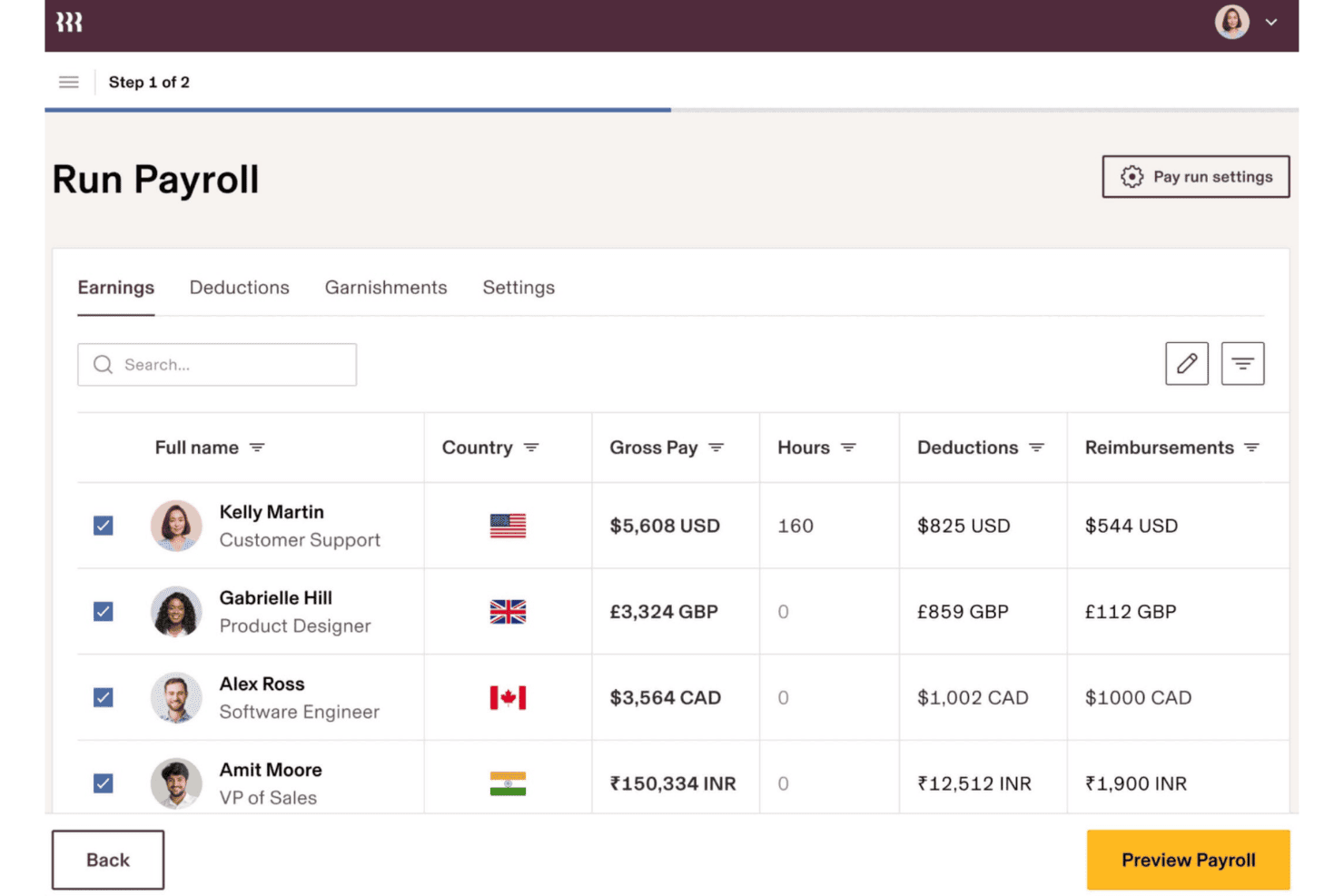Open the Garnishments tab
1344x896 pixels.
pyautogui.click(x=386, y=288)
